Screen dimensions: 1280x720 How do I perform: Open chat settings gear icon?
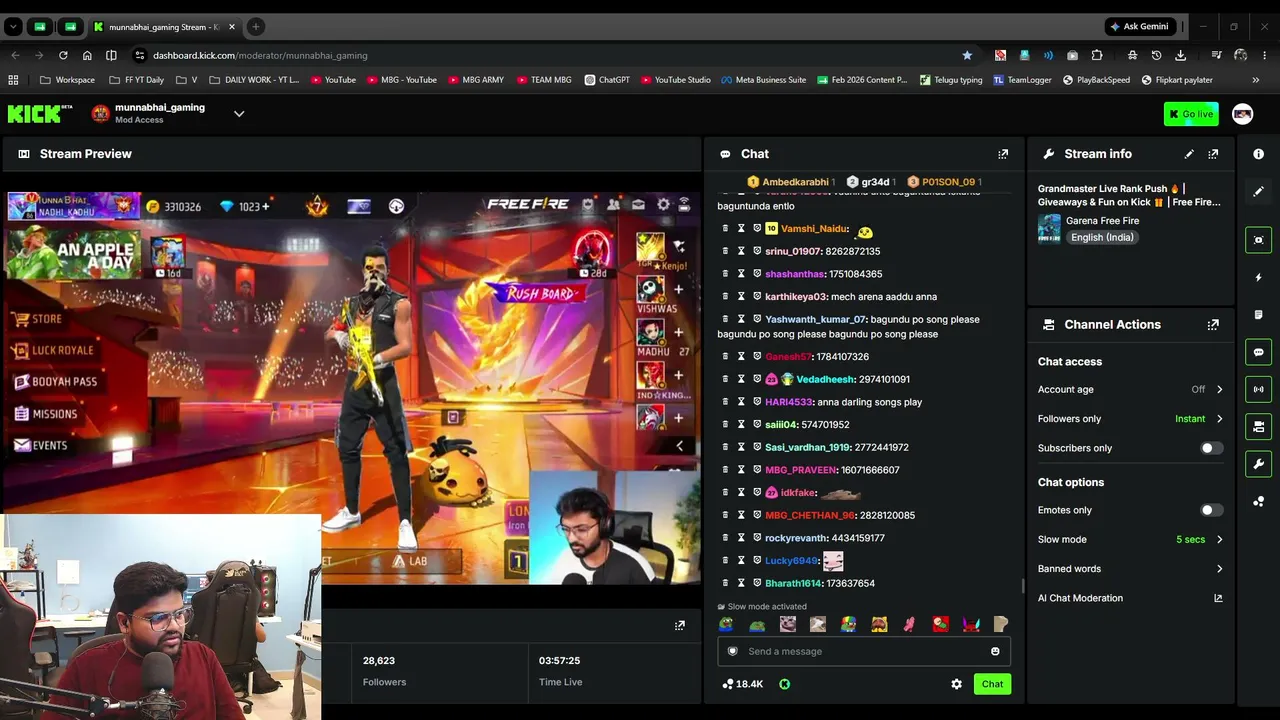[956, 684]
